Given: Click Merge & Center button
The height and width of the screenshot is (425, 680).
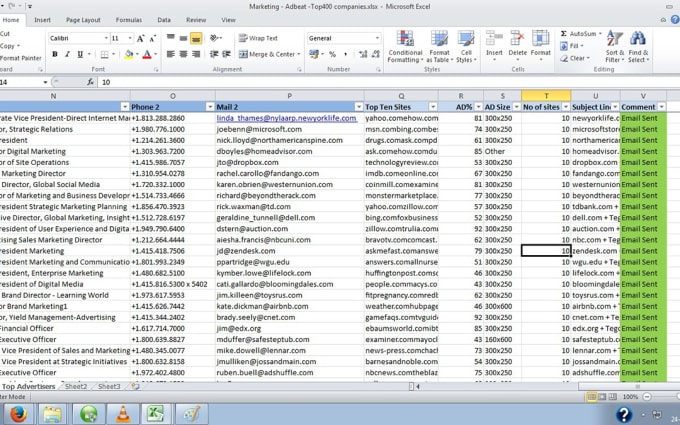Looking at the screenshot, I should click(267, 54).
